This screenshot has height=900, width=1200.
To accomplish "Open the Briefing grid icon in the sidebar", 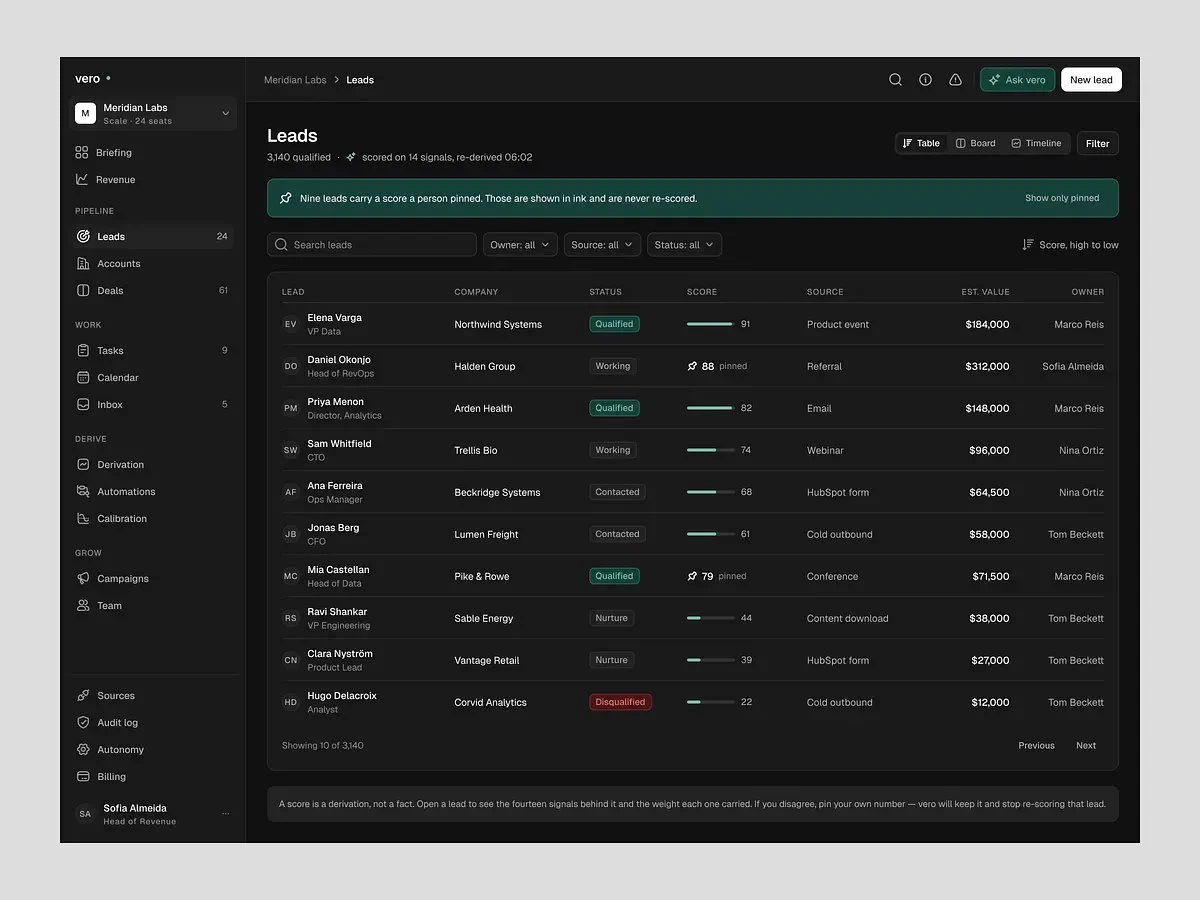I will pos(81,153).
